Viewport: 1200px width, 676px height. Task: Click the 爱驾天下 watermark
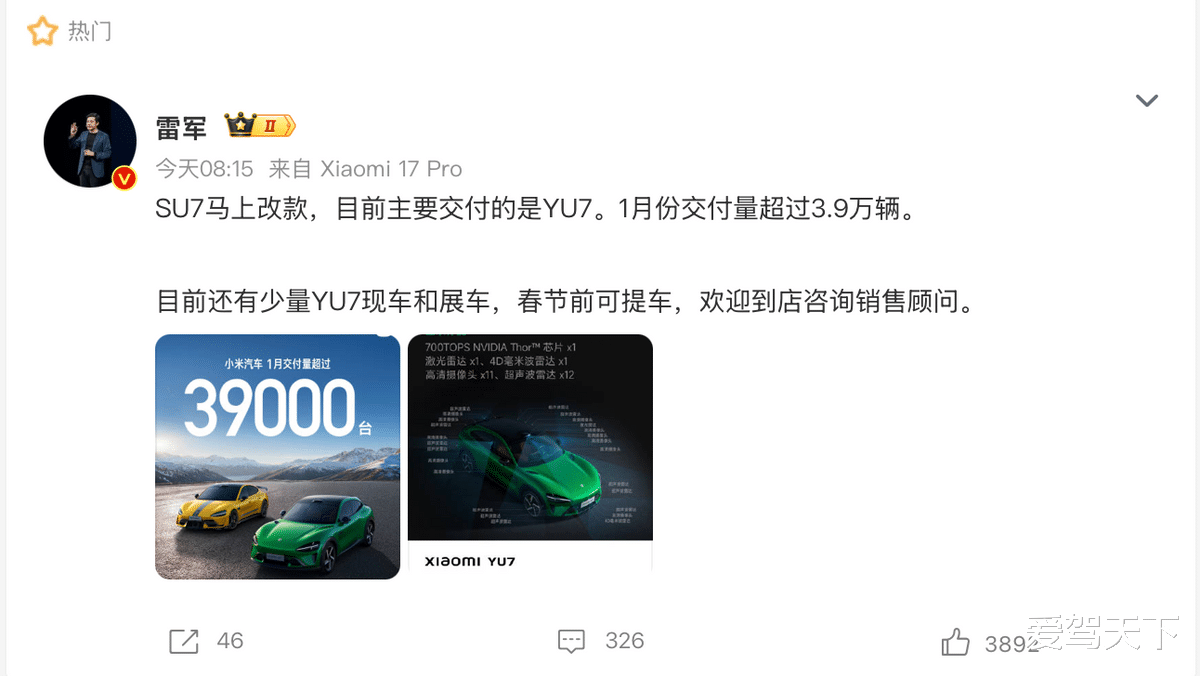point(1105,633)
